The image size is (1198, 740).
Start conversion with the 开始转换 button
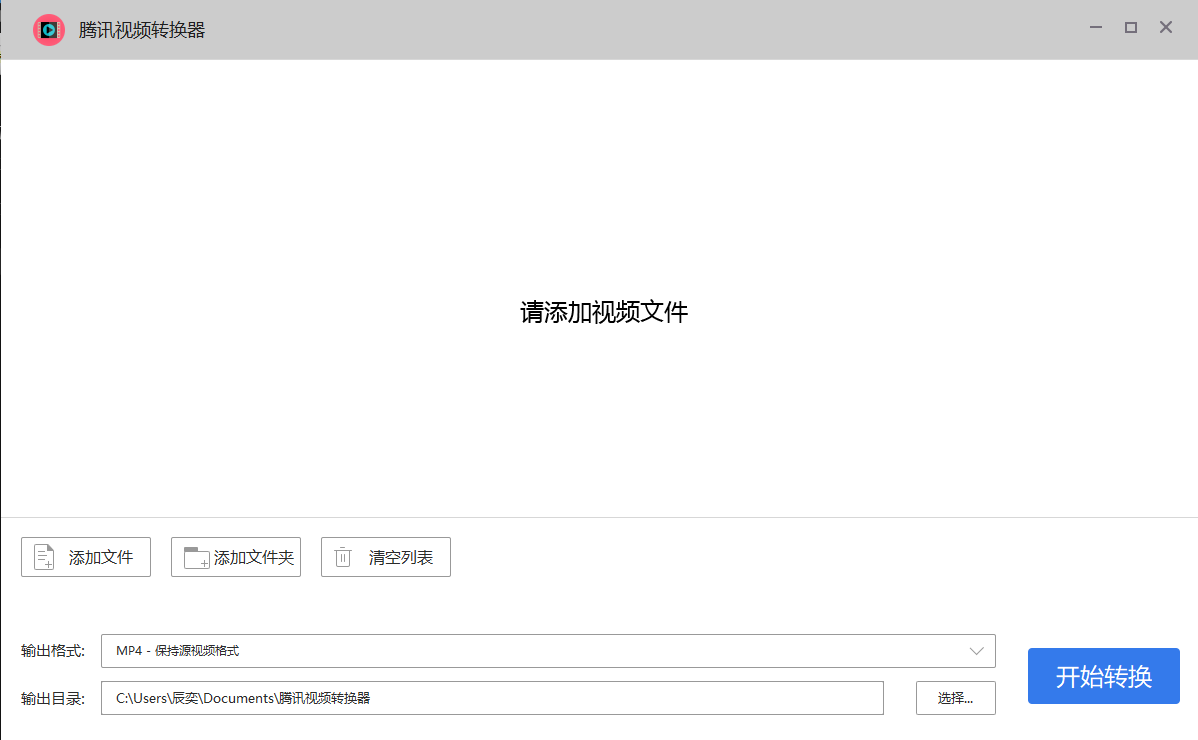point(1103,675)
